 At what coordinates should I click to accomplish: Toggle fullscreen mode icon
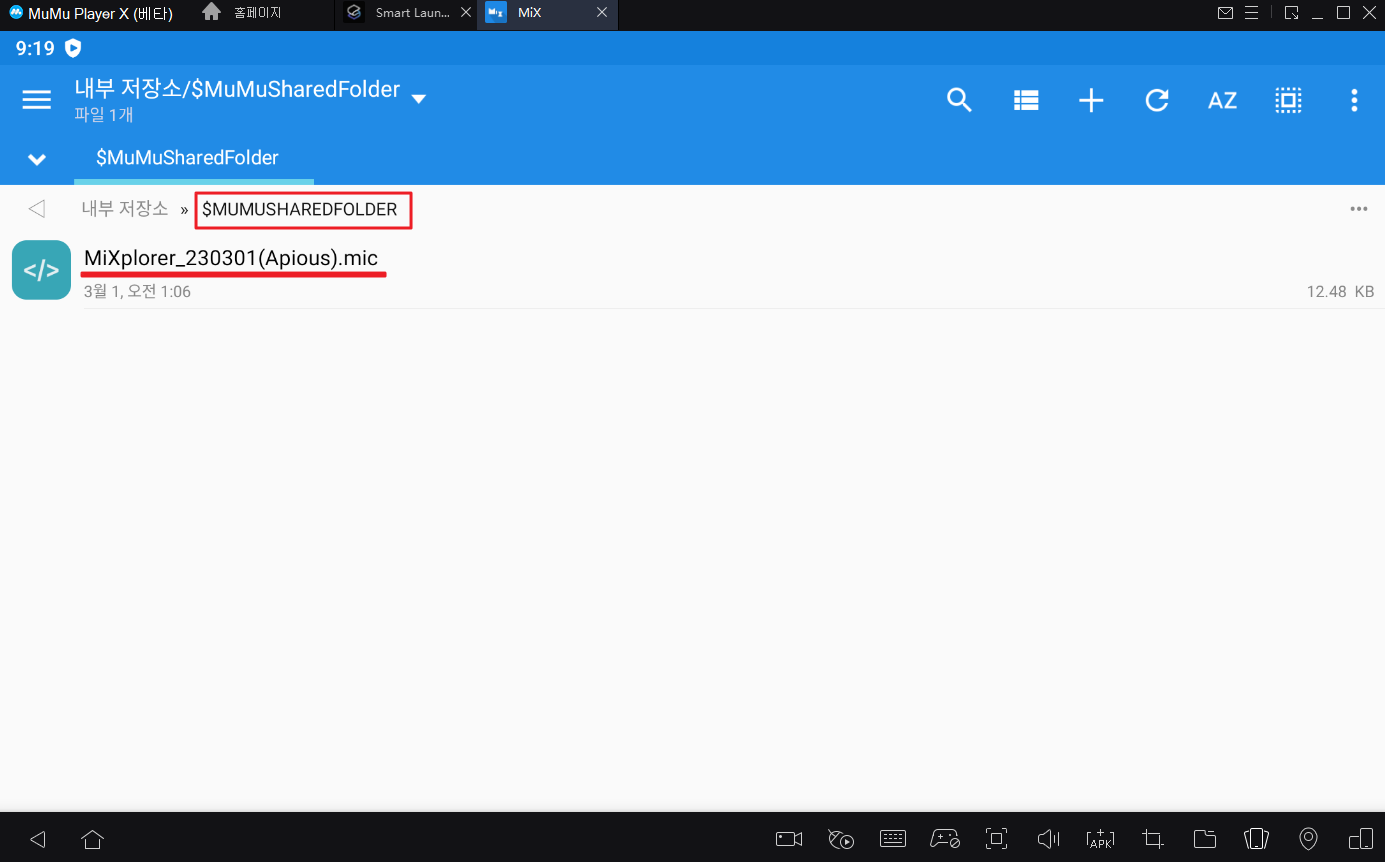tap(996, 839)
